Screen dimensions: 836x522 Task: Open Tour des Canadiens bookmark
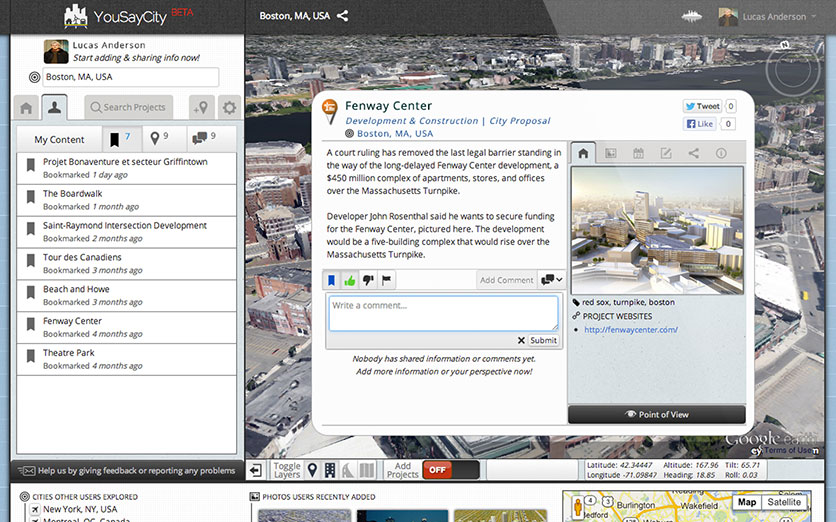coord(127,263)
